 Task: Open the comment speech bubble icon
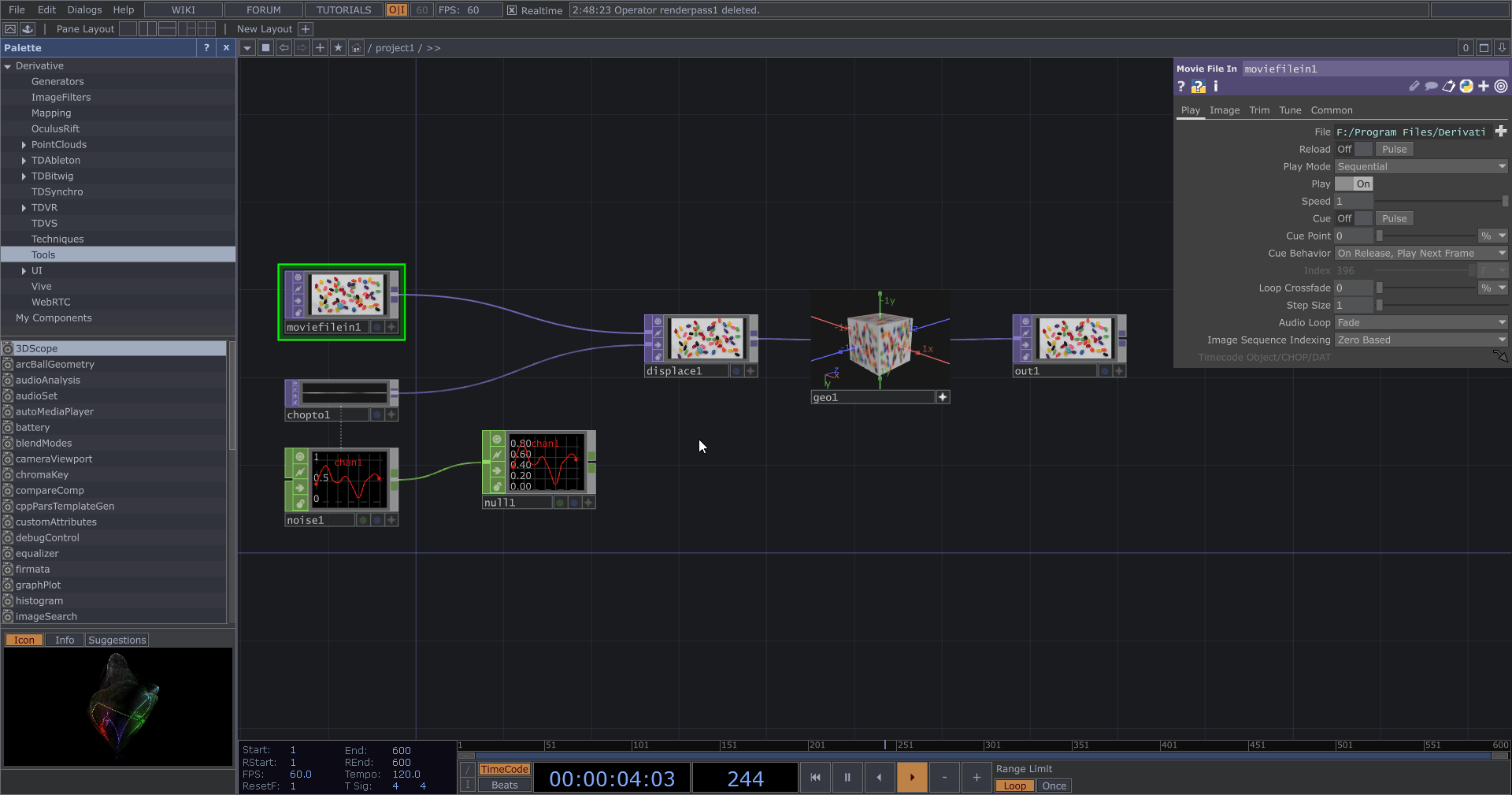pos(1431,87)
